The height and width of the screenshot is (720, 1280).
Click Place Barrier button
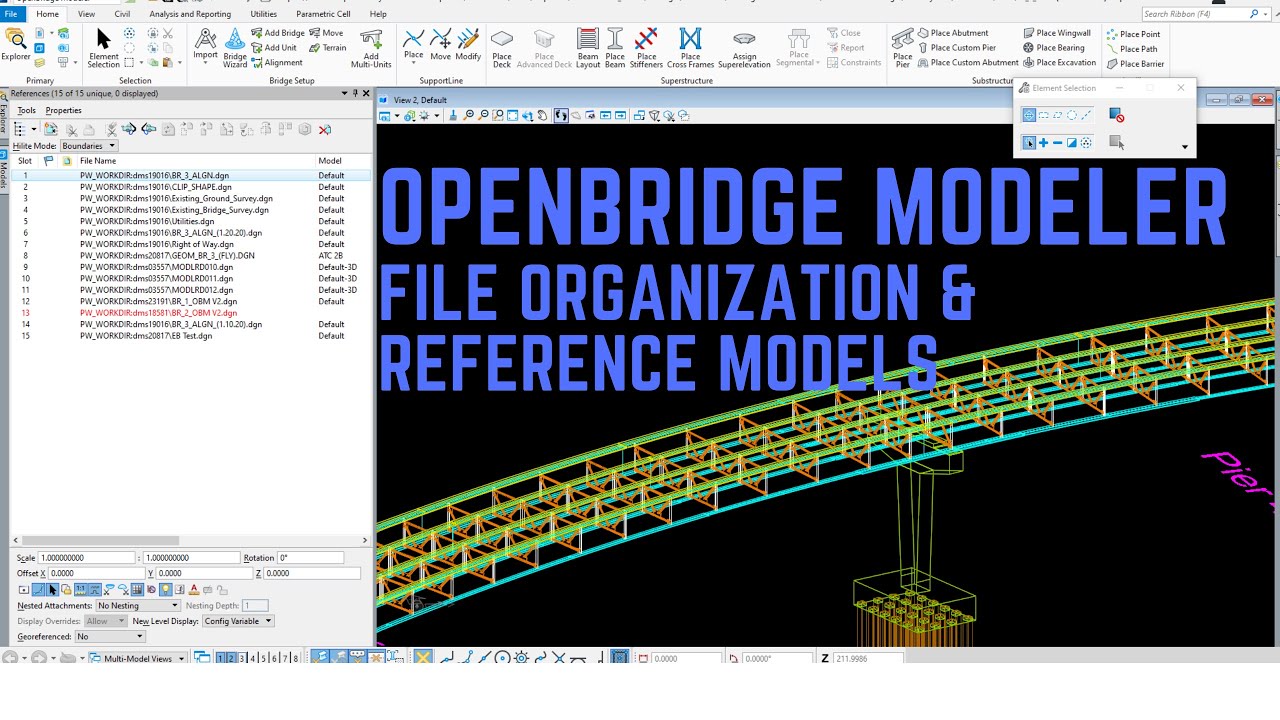(x=1135, y=63)
